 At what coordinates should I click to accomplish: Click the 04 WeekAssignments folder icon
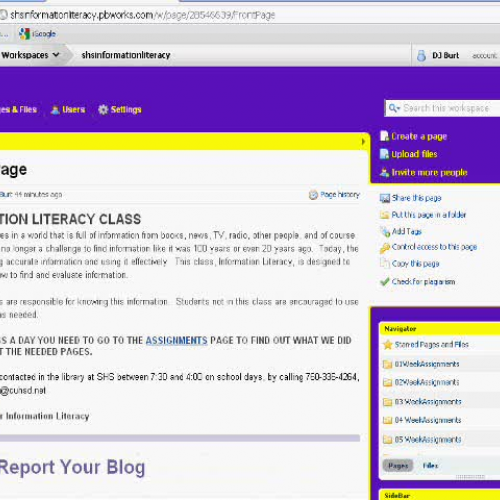click(x=387, y=420)
